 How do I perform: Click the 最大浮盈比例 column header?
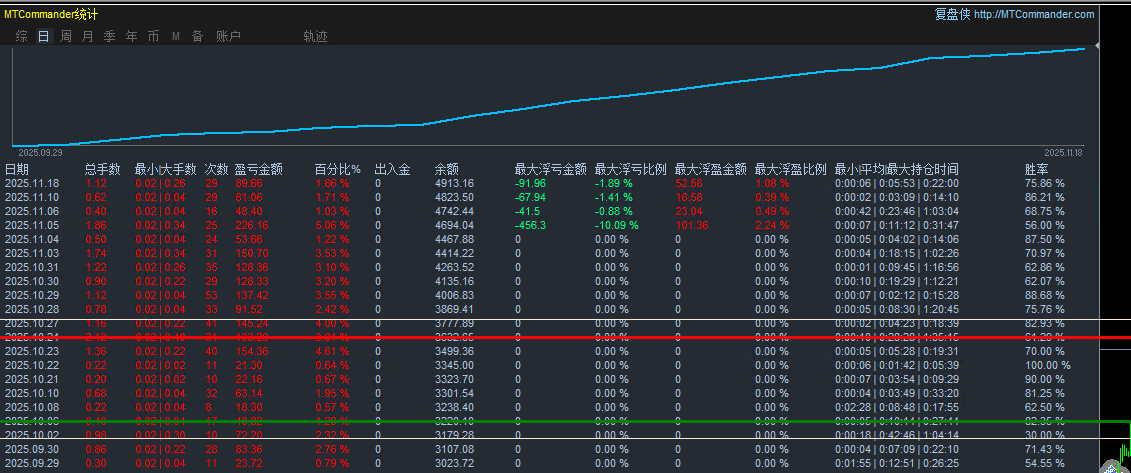click(791, 169)
